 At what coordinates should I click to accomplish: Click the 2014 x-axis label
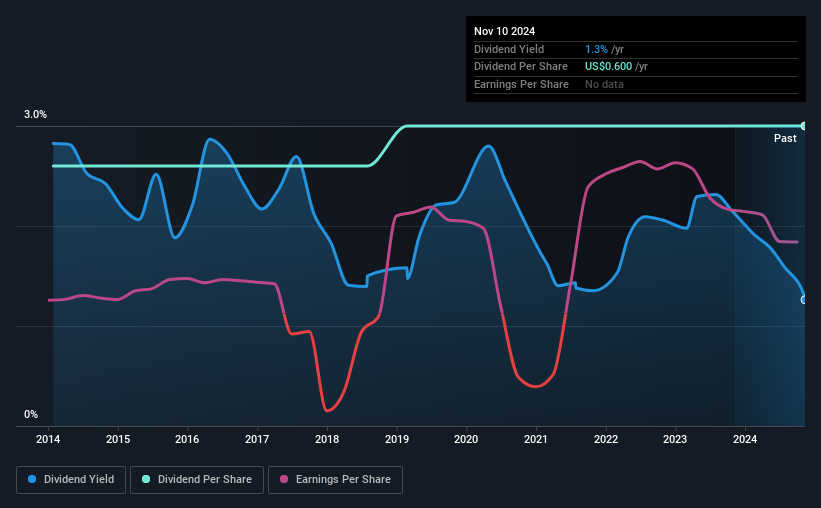[x=48, y=439]
